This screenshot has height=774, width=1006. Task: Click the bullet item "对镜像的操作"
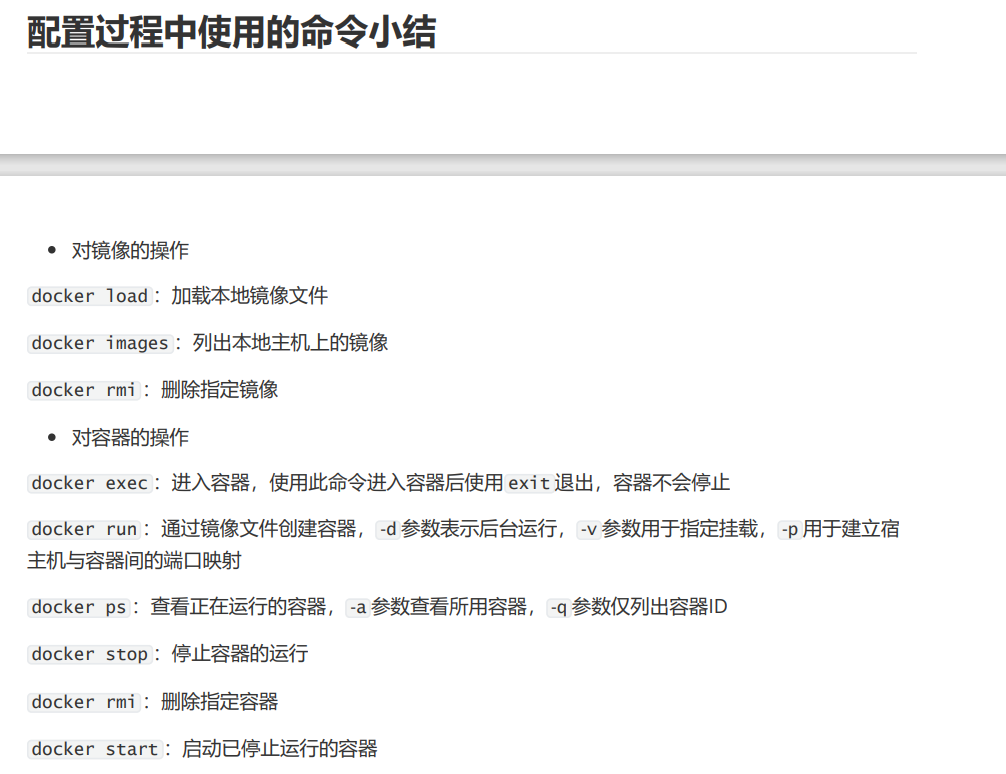[130, 250]
